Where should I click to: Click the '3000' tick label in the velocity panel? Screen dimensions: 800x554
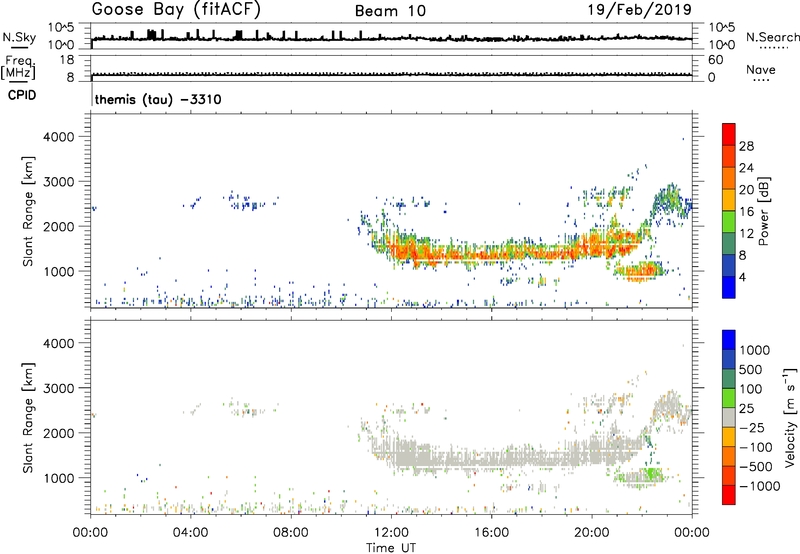(x=59, y=388)
